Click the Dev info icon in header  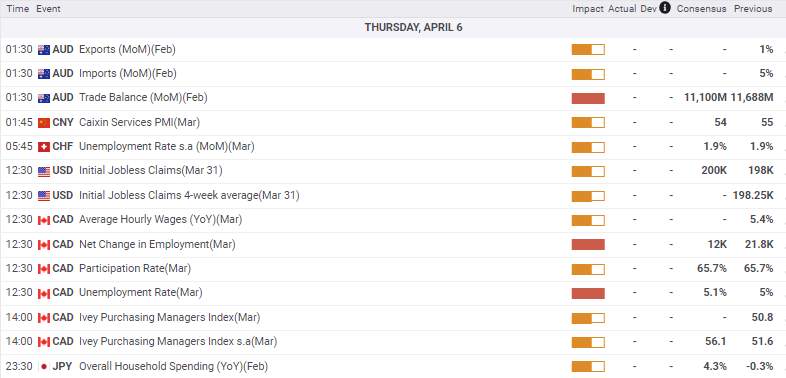665,8
